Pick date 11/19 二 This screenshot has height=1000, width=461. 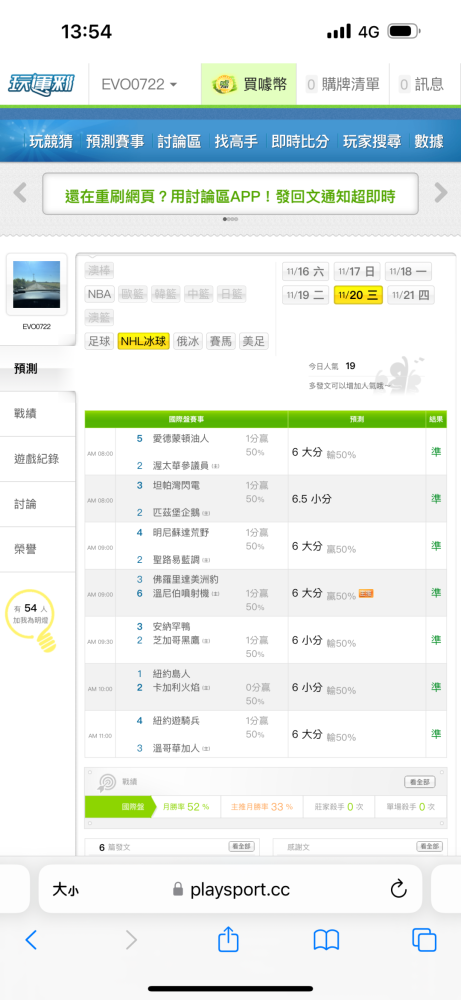[306, 295]
